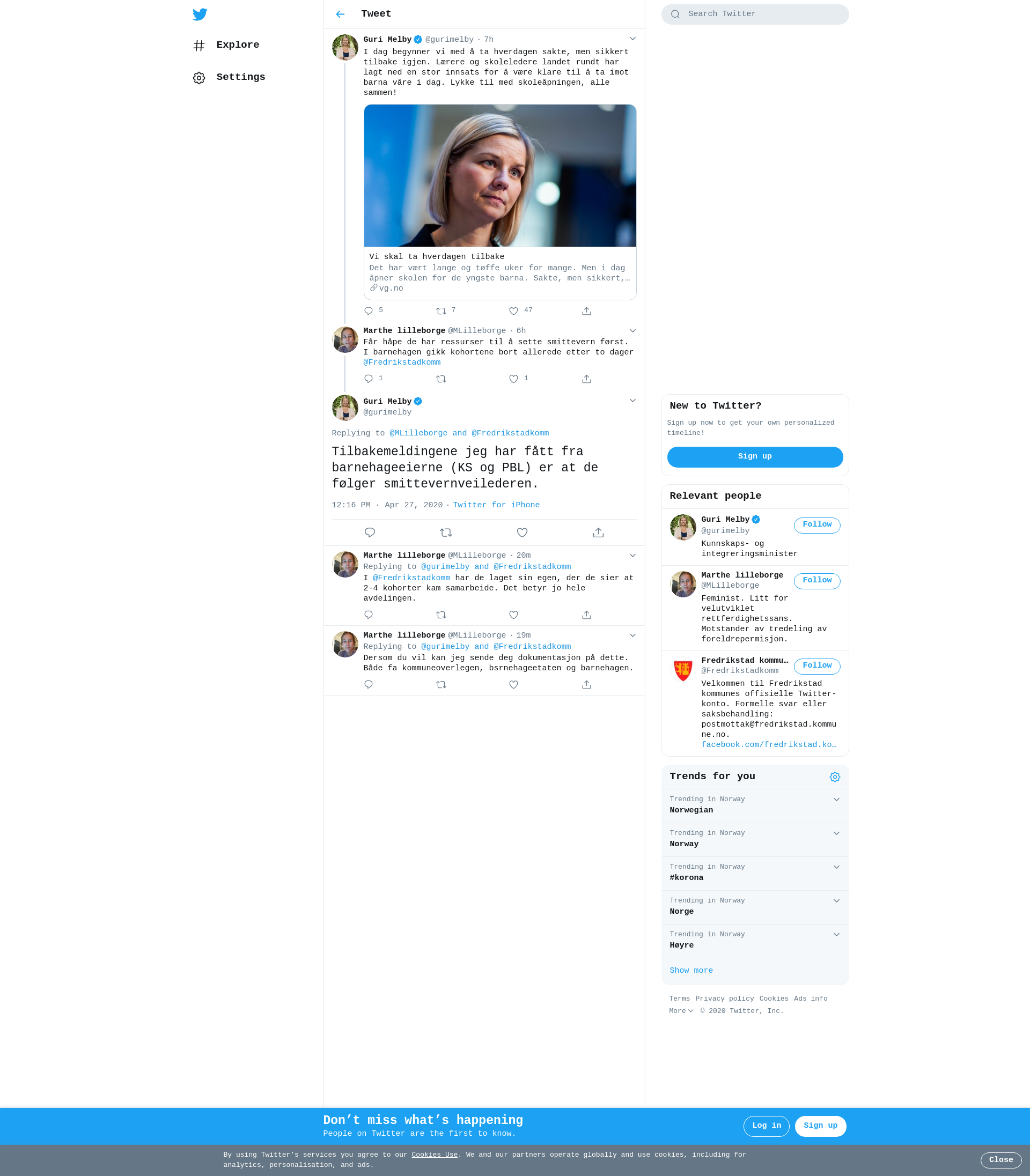Screen dimensions: 1030x1176
Task: Open options for Norwegian trend
Action: (836, 799)
